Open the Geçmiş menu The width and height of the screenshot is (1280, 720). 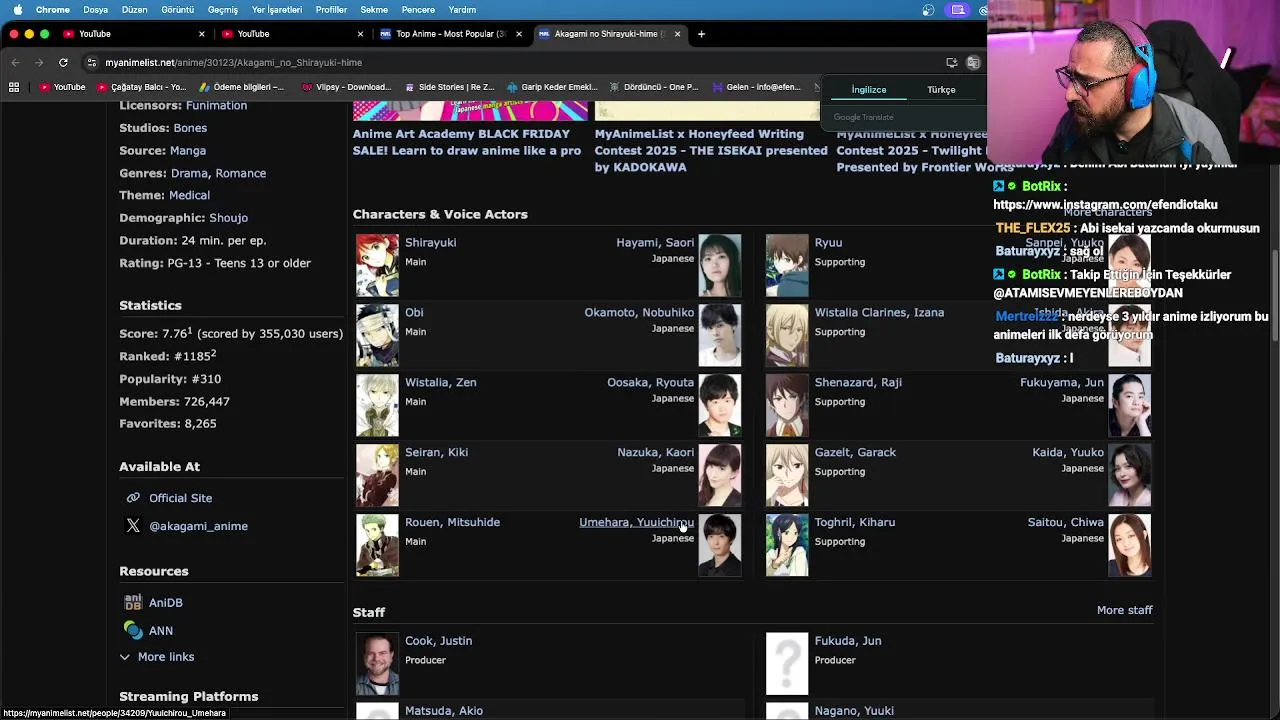[223, 10]
